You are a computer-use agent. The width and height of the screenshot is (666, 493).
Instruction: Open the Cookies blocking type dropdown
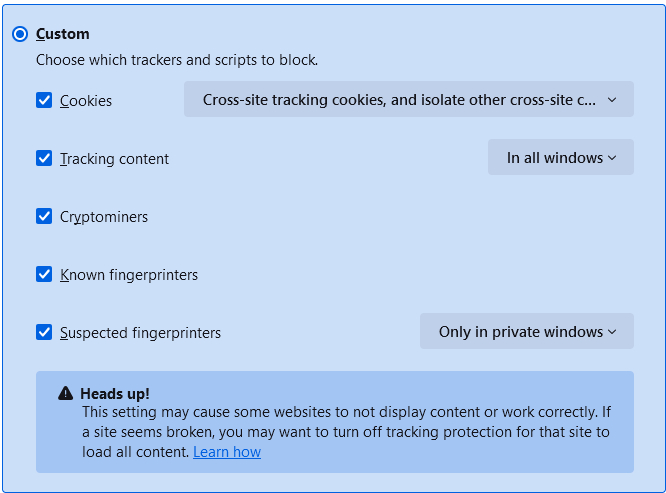[408, 99]
